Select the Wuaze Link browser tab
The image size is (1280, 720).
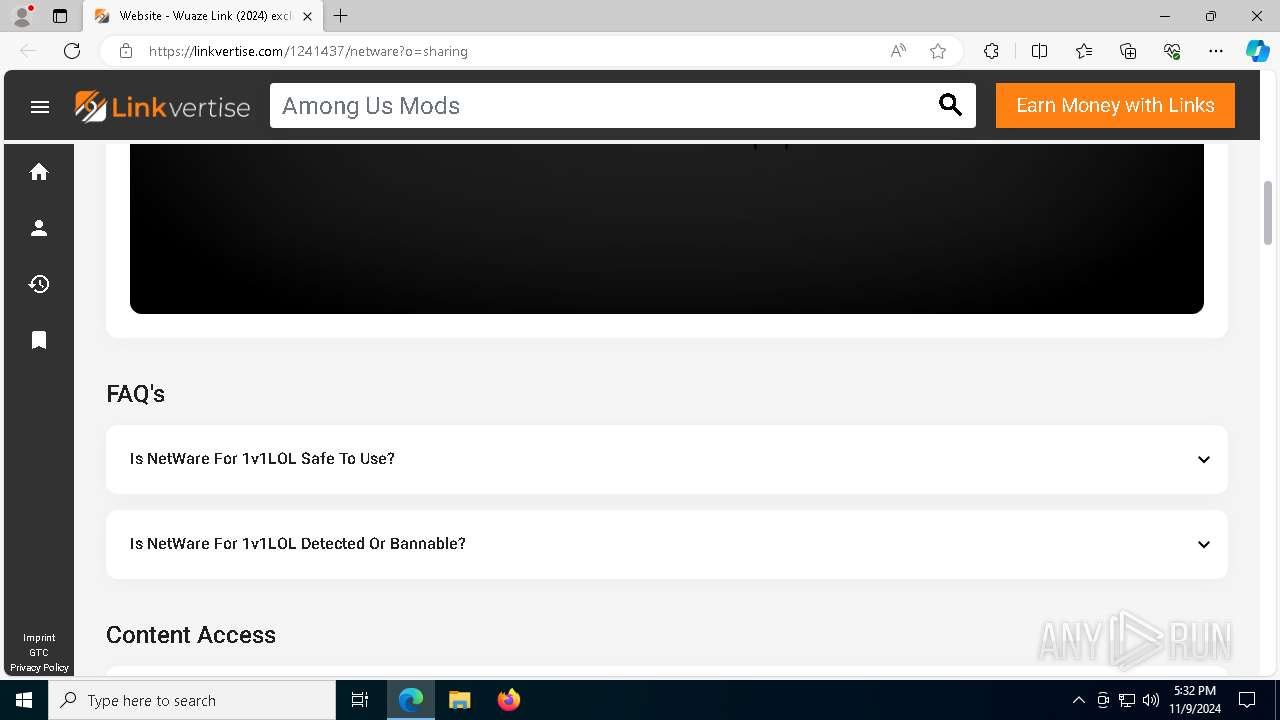[204, 16]
